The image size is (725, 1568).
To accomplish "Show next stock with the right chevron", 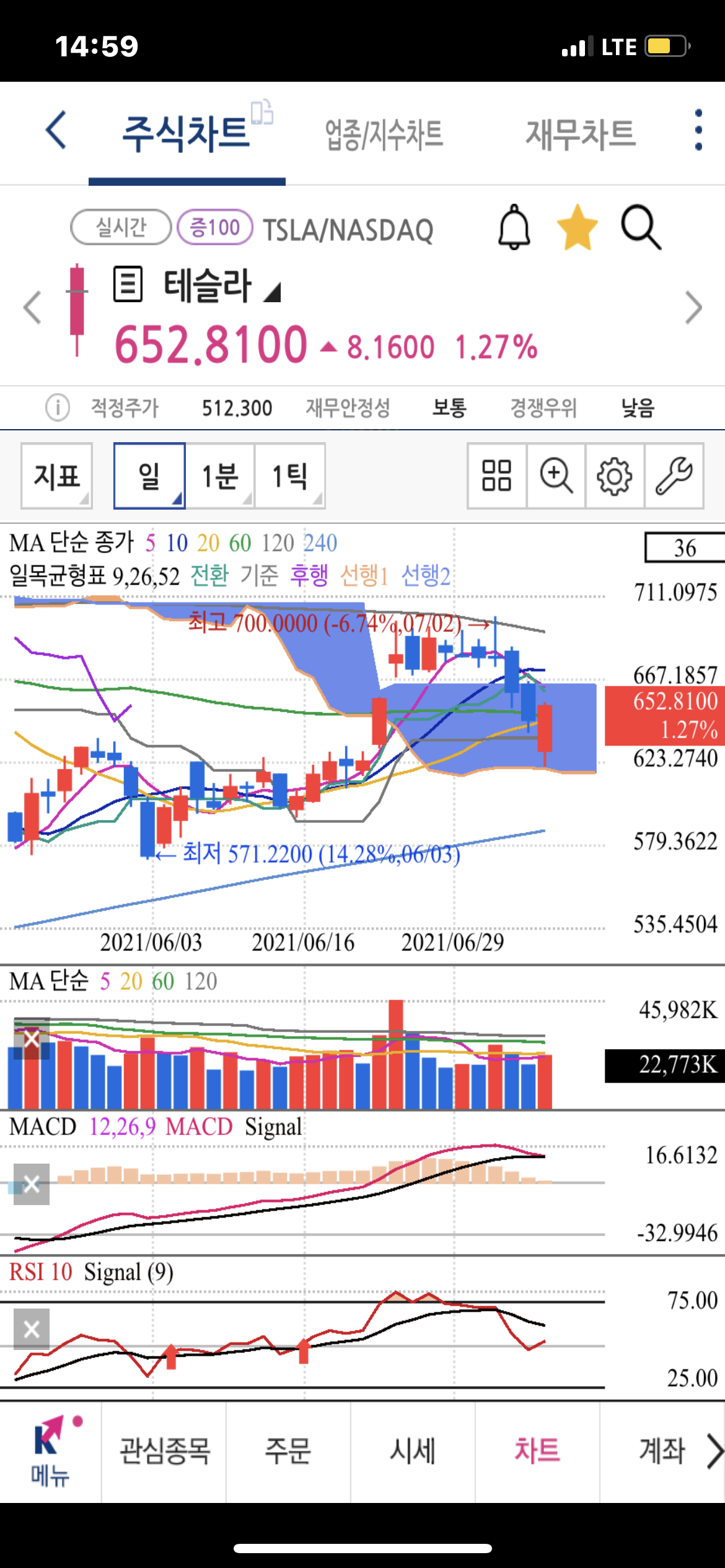I will [693, 308].
